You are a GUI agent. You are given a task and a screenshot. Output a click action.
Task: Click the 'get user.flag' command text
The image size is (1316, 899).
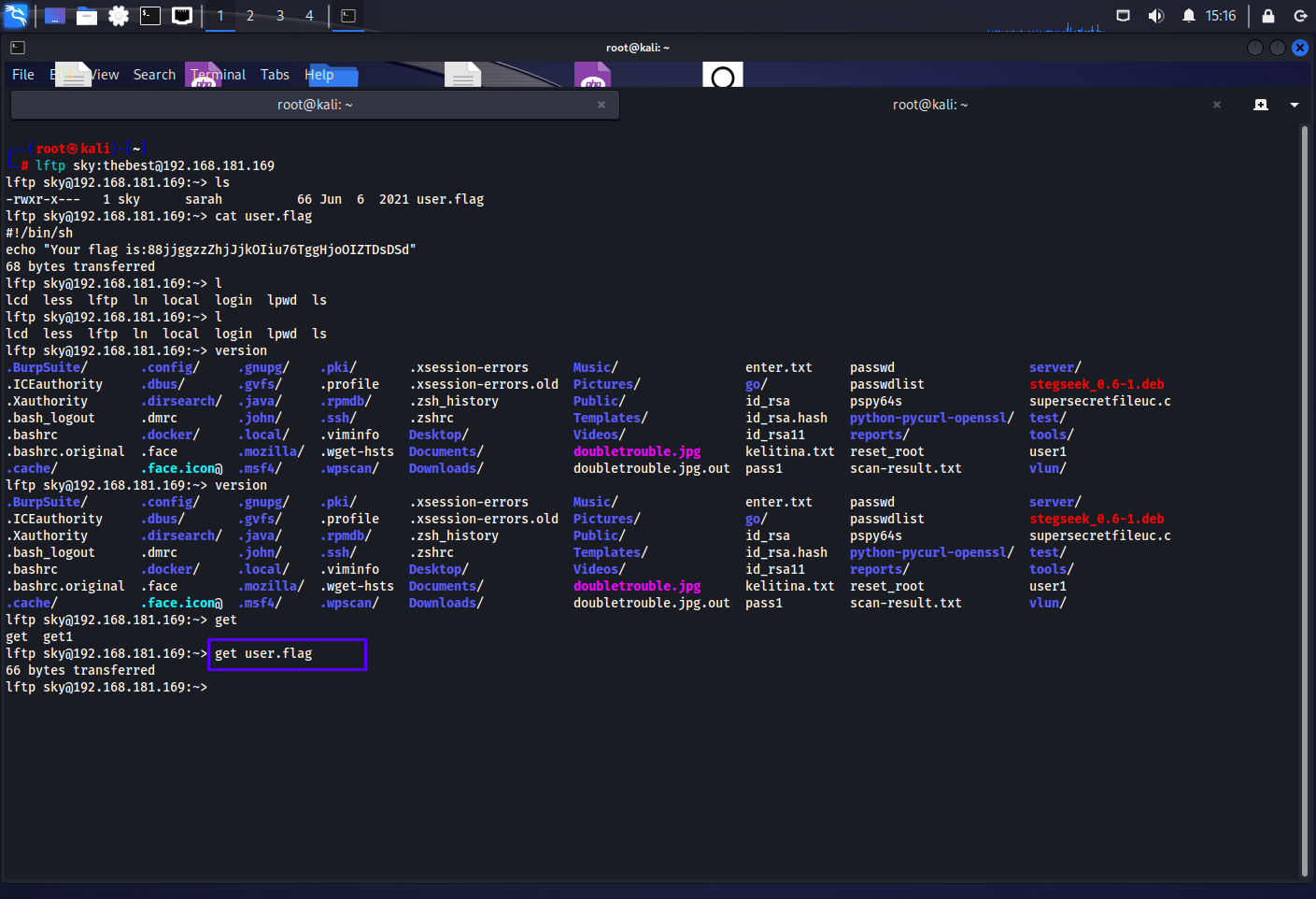[263, 653]
